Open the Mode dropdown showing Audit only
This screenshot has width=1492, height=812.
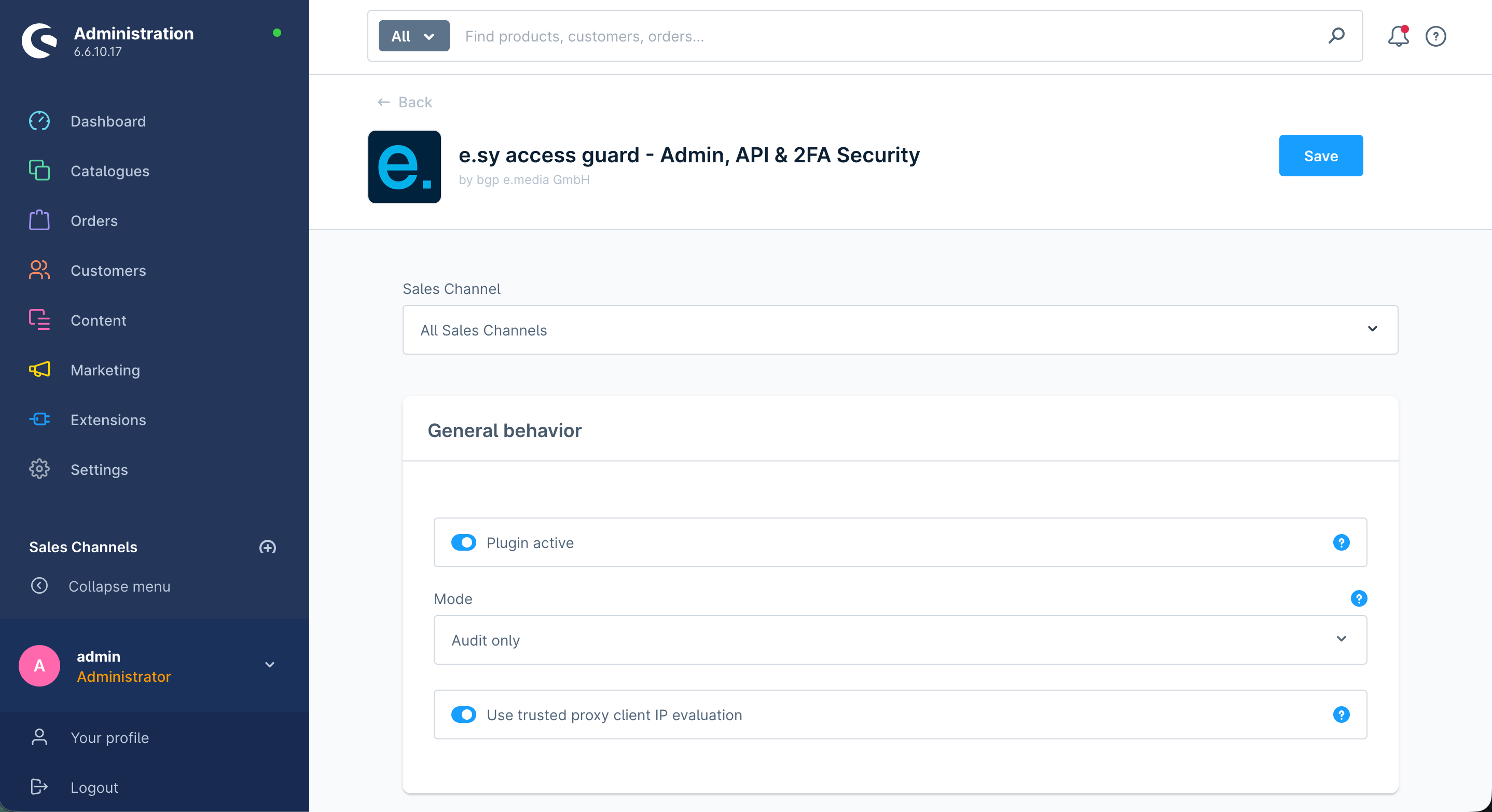pyautogui.click(x=900, y=639)
